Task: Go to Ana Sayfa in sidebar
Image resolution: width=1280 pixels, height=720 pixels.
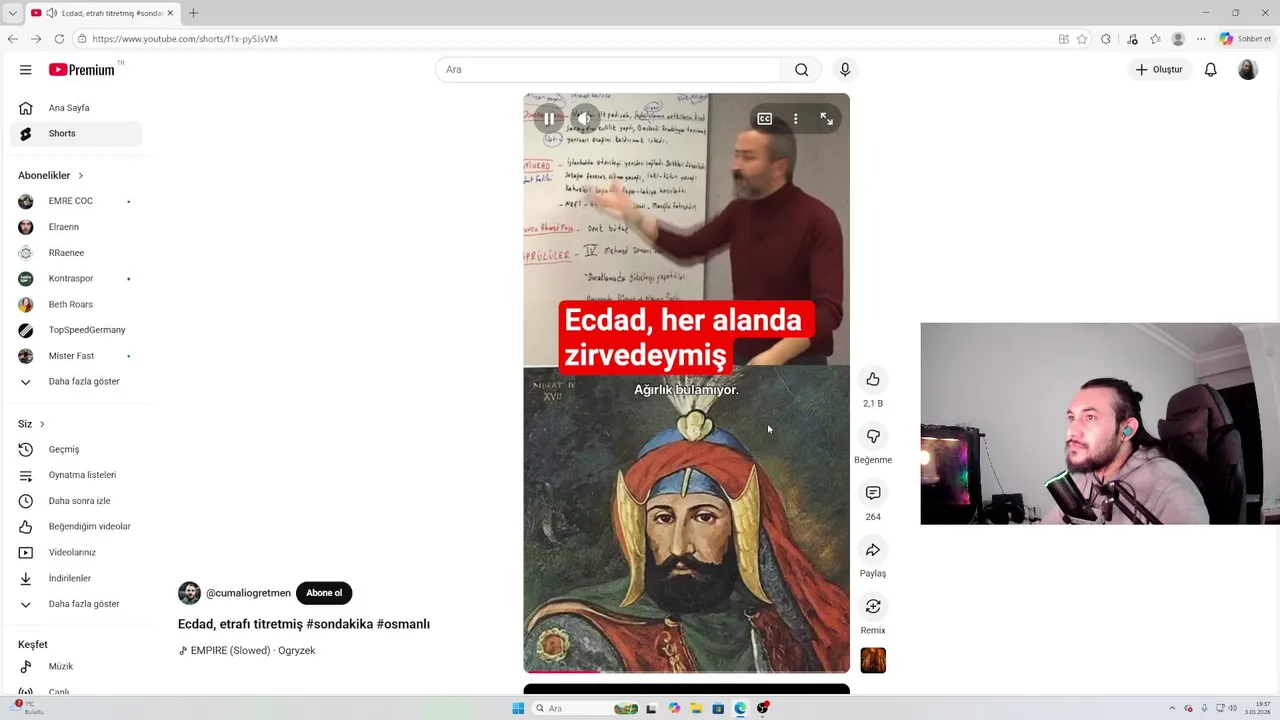Action: 76,108
